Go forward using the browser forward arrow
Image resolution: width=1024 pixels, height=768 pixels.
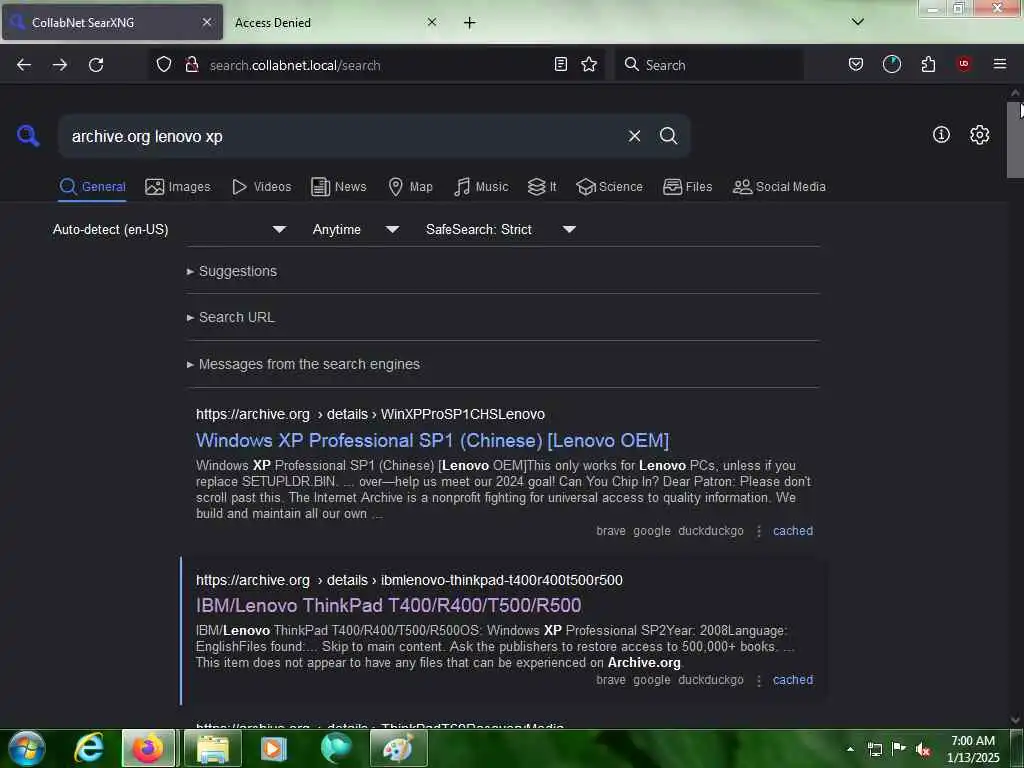click(x=59, y=65)
